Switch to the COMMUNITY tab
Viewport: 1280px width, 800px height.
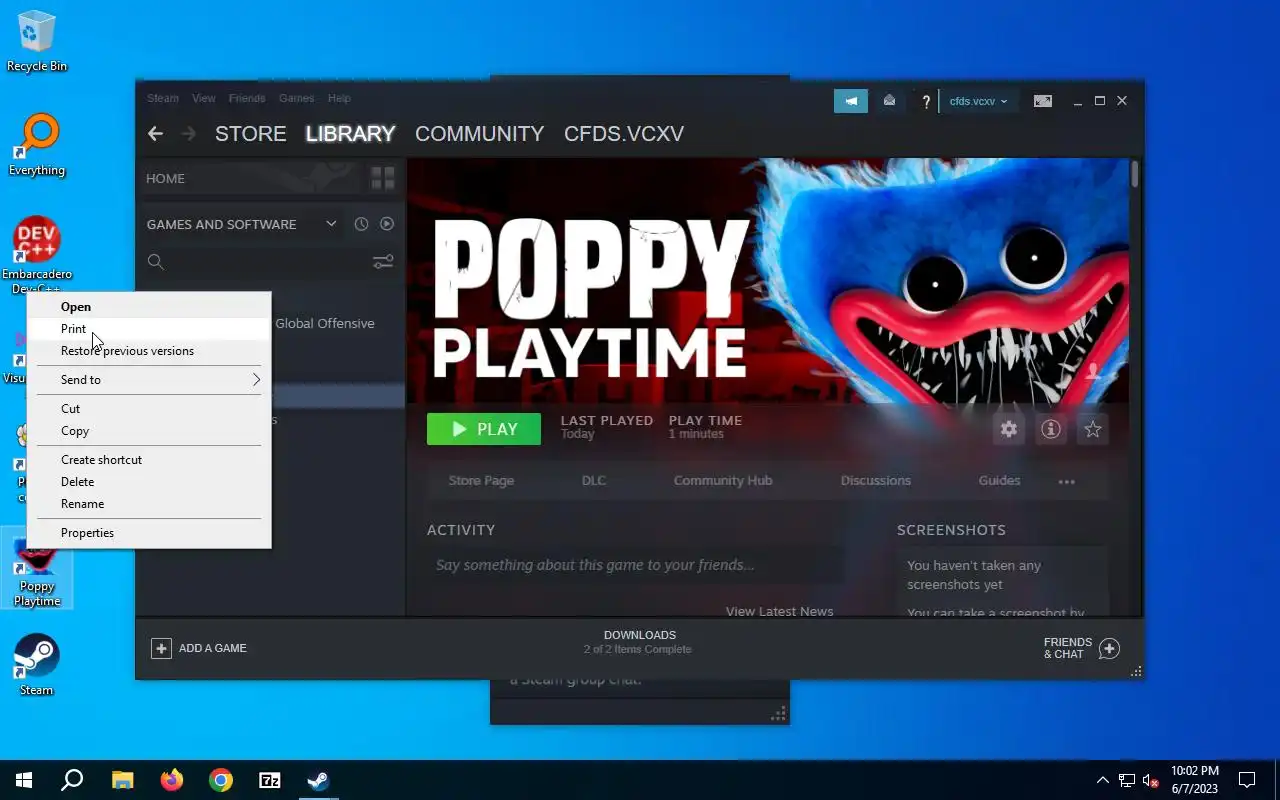(480, 133)
